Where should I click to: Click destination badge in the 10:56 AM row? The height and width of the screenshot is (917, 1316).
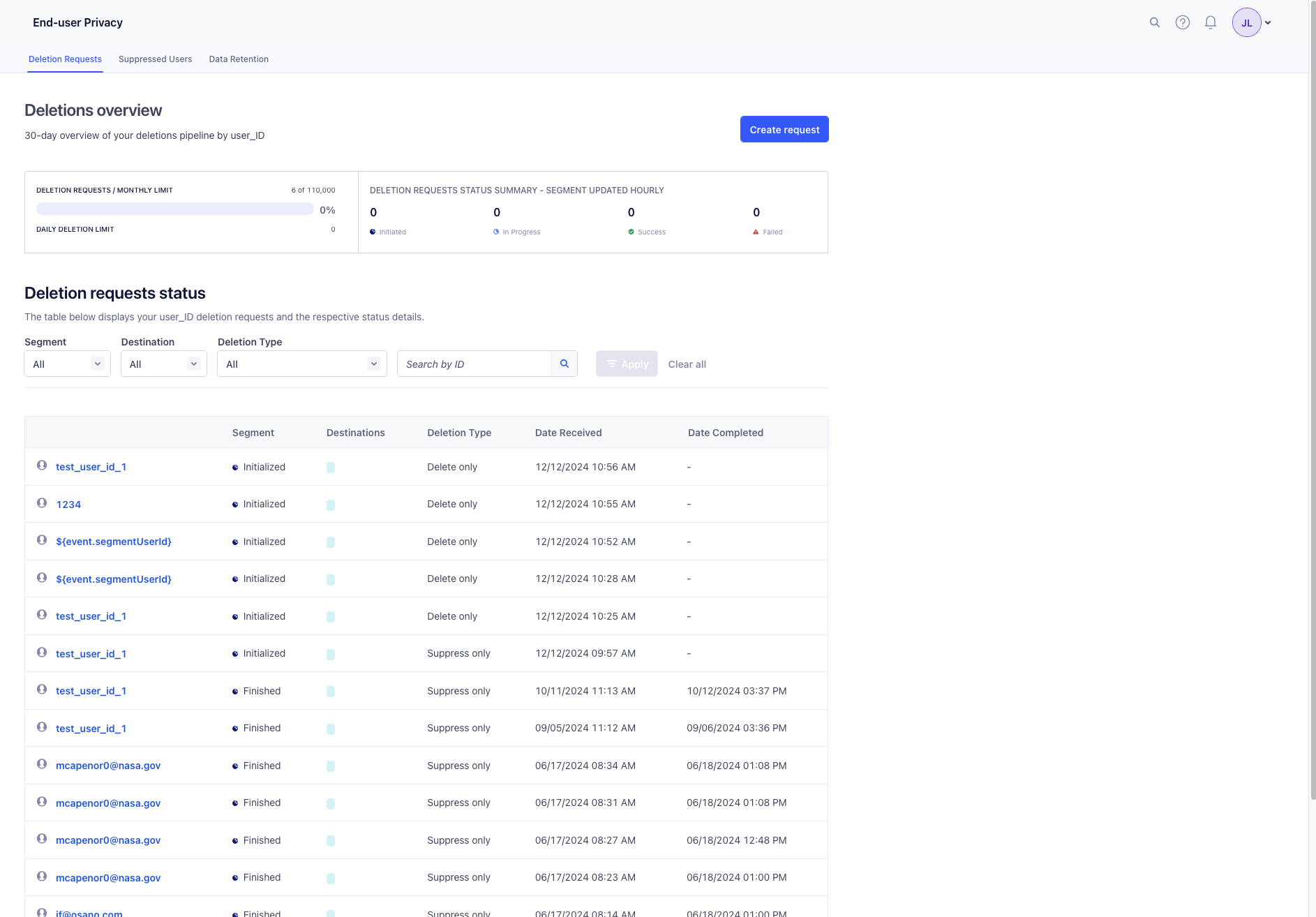(x=331, y=468)
